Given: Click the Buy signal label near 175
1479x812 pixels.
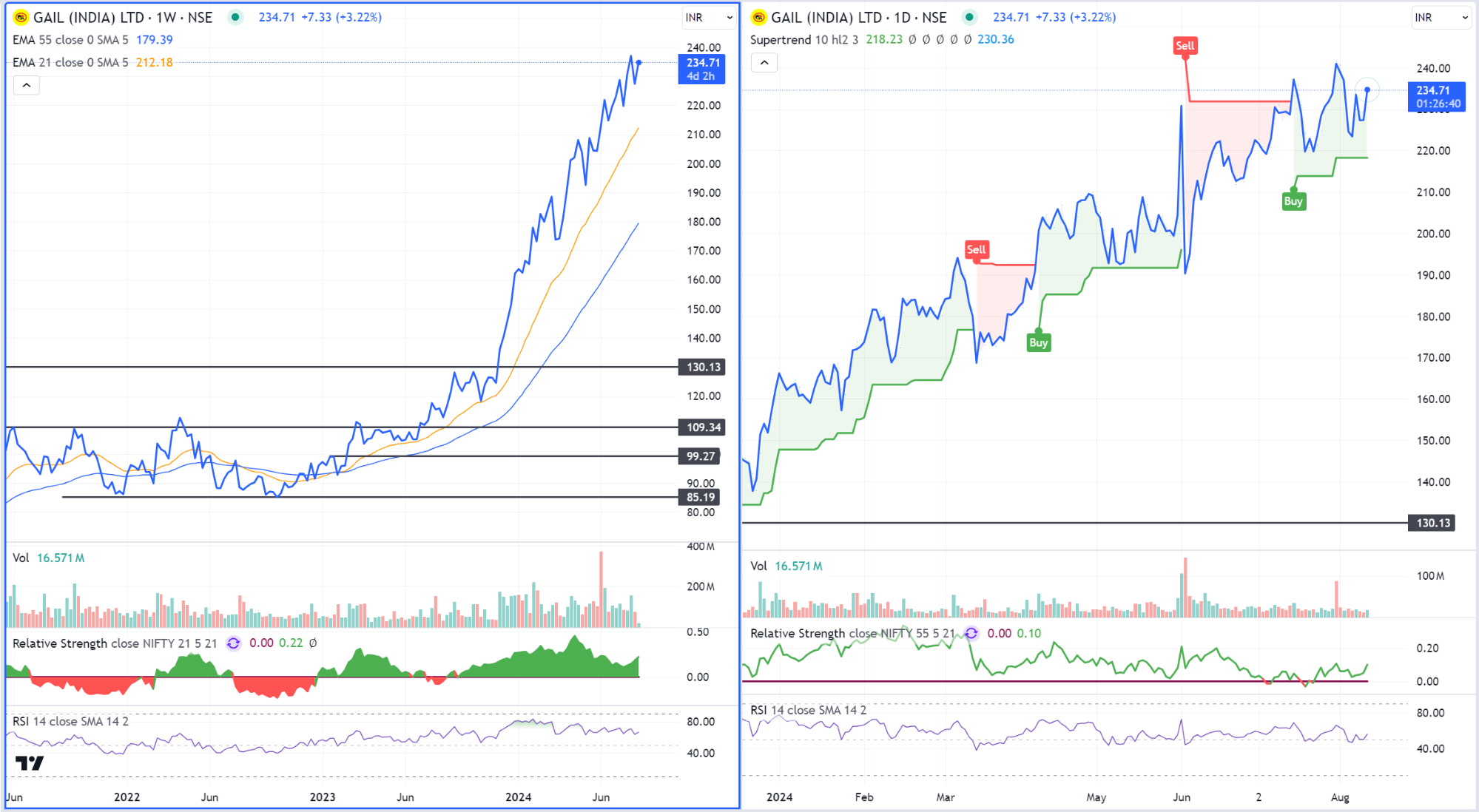Looking at the screenshot, I should pos(1038,342).
